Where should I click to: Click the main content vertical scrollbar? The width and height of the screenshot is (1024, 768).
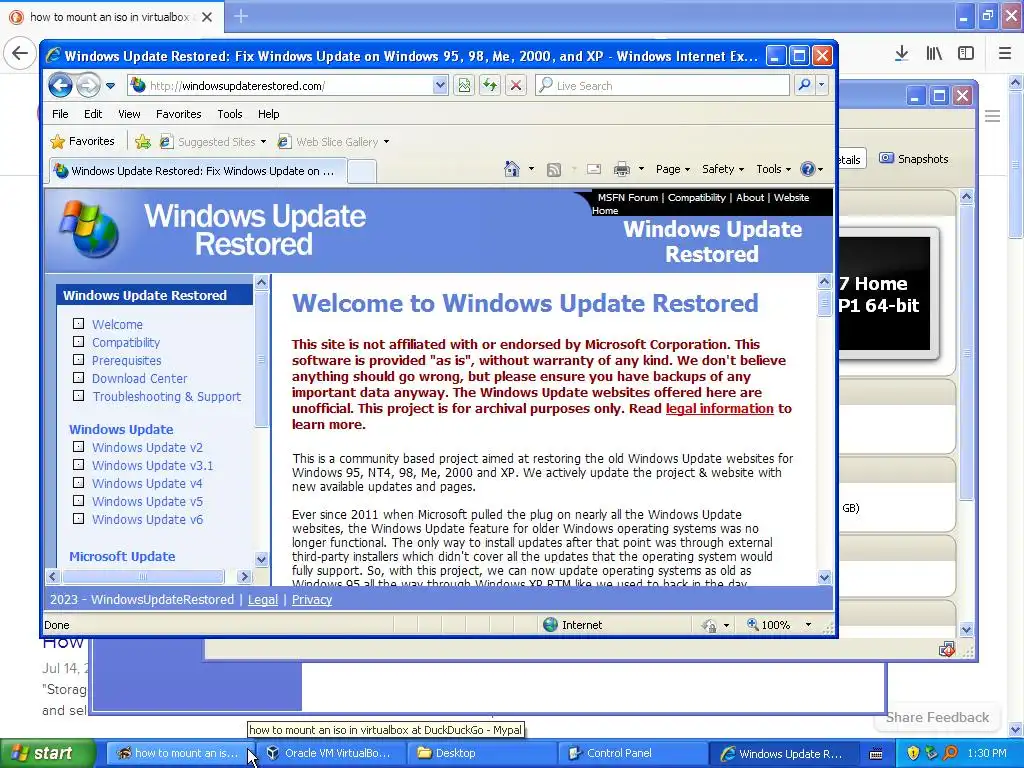coord(824,429)
